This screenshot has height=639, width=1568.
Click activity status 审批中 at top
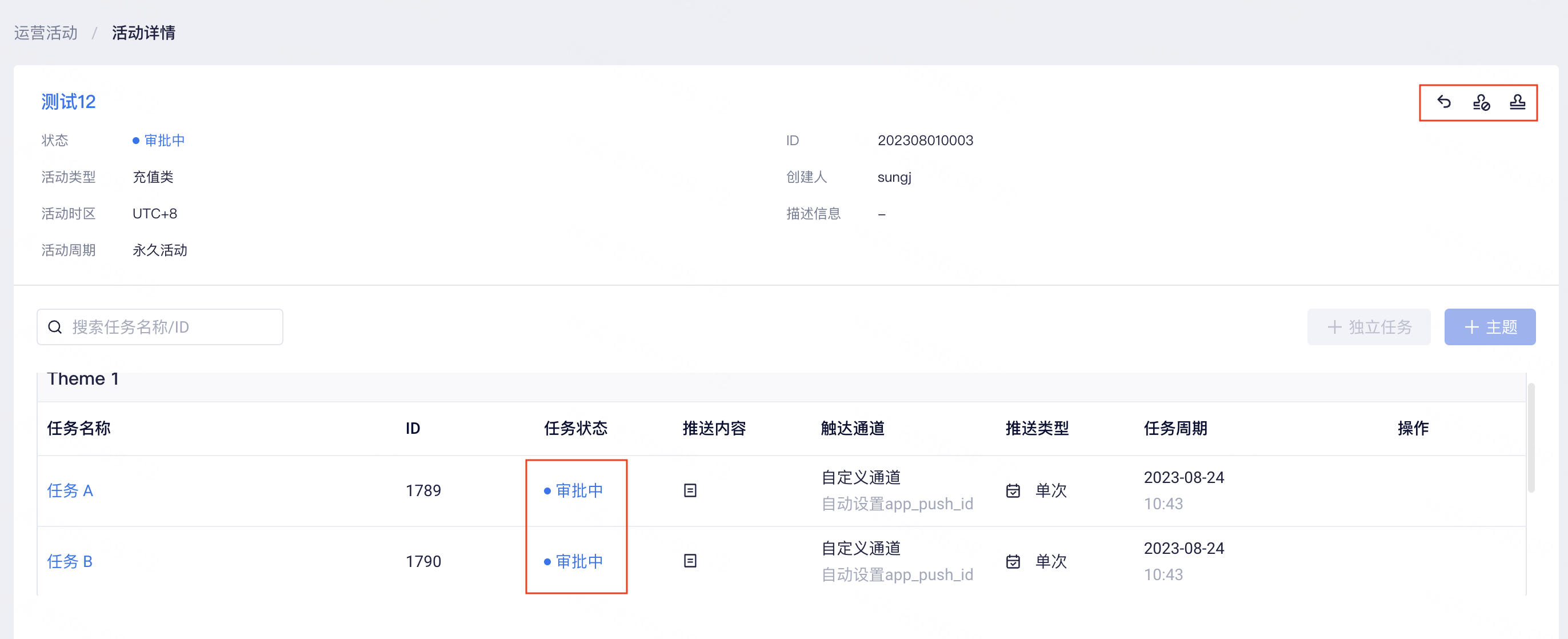pos(159,141)
